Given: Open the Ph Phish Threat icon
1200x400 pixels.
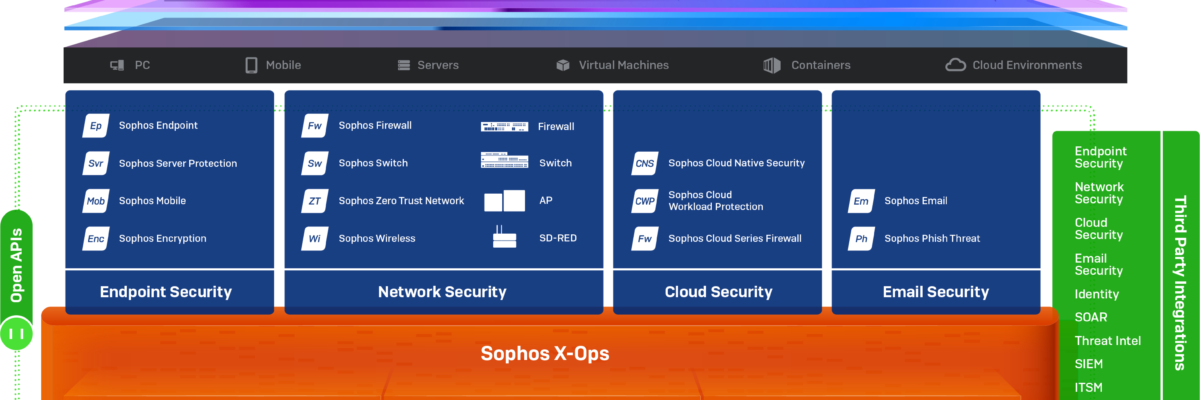Looking at the screenshot, I should pos(861,239).
